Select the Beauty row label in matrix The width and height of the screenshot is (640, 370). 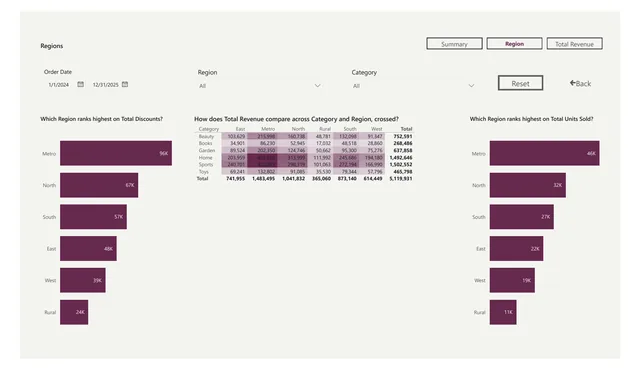tap(207, 136)
